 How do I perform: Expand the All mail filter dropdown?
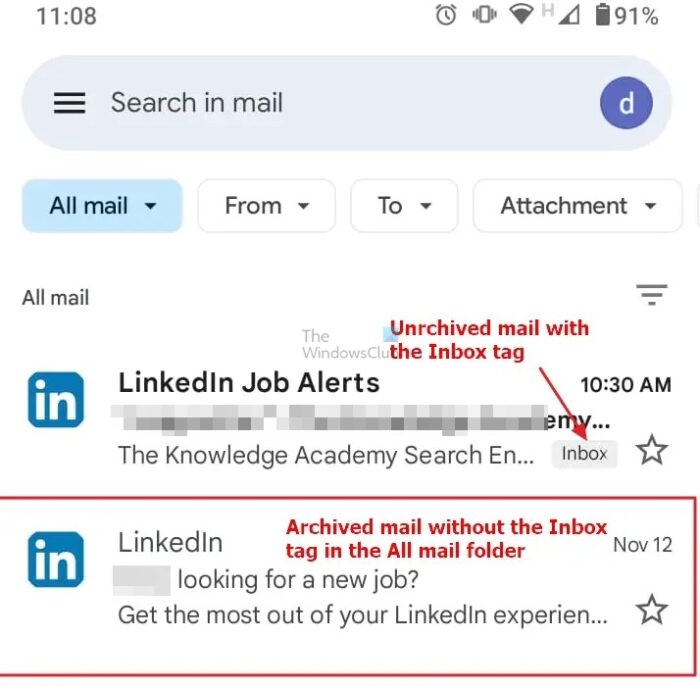click(103, 206)
